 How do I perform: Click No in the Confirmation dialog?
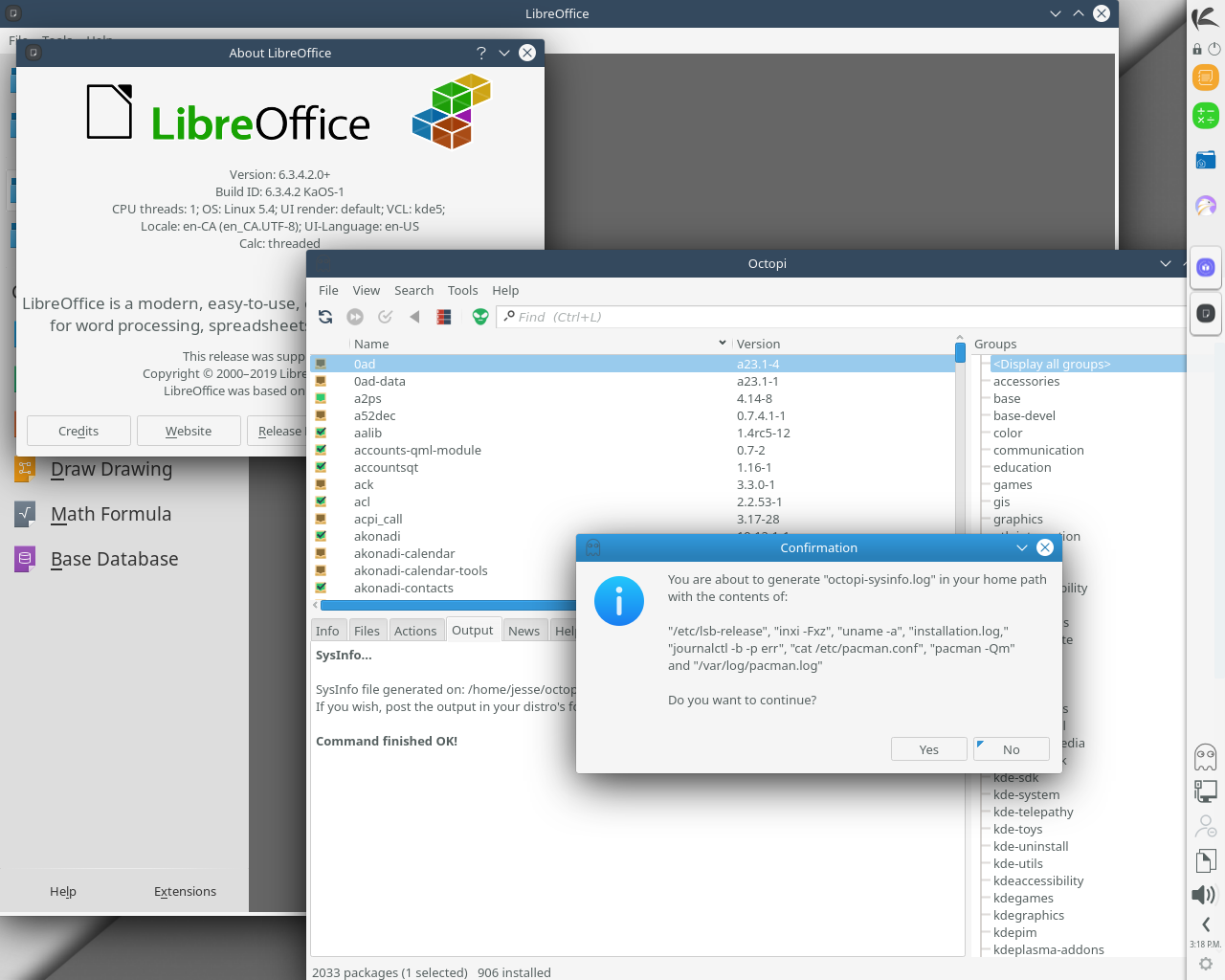click(1012, 749)
